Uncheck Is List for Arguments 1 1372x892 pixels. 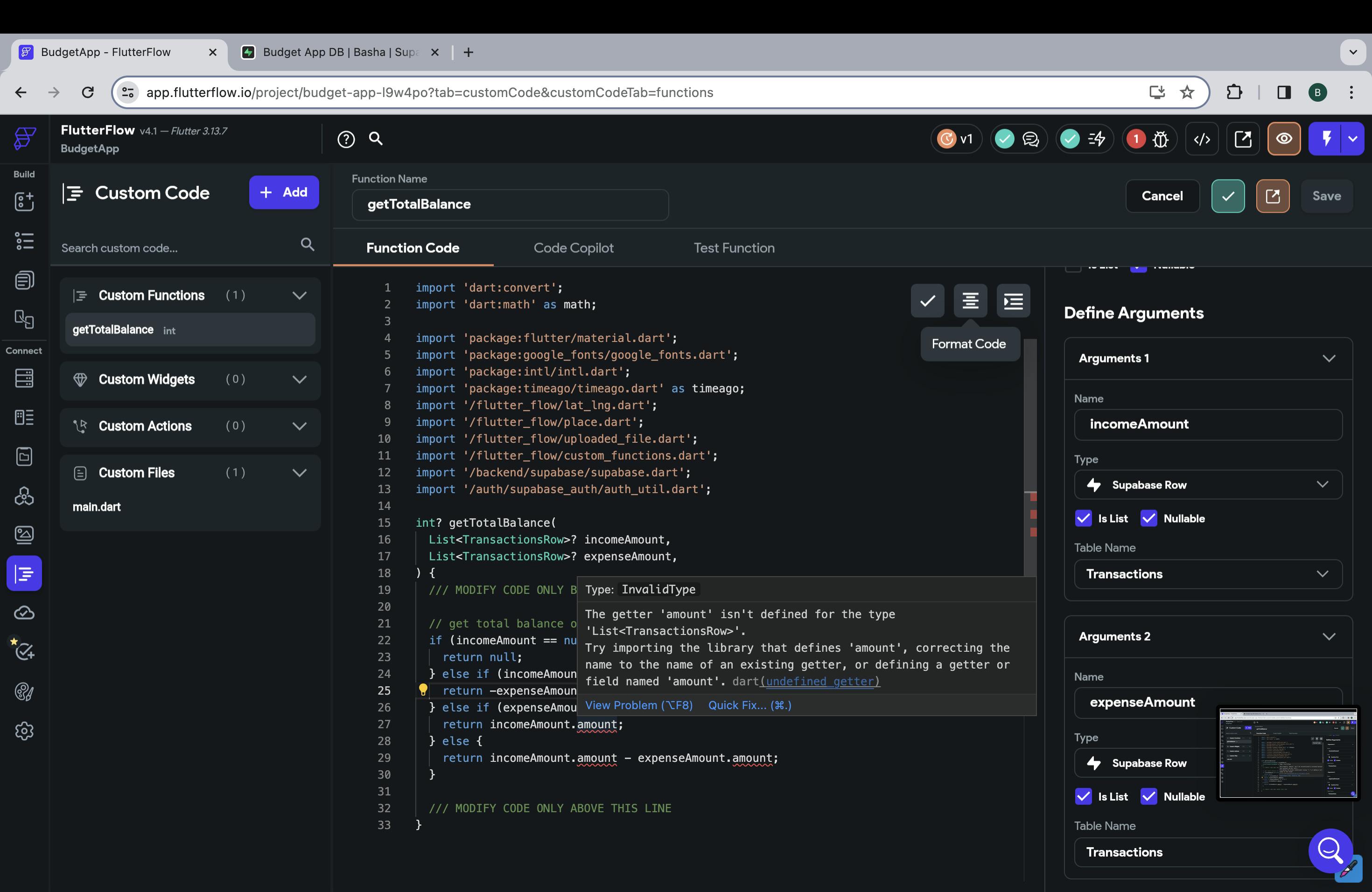tap(1083, 518)
